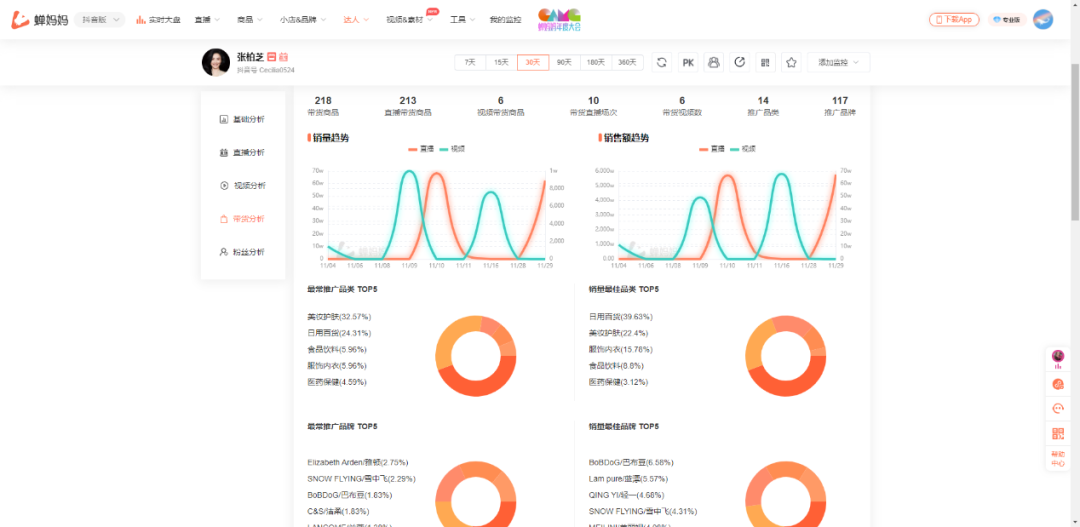Viewport: 1080px width, 527px height.
Task: Click the 218 带货商品 statistic
Action: 323,106
